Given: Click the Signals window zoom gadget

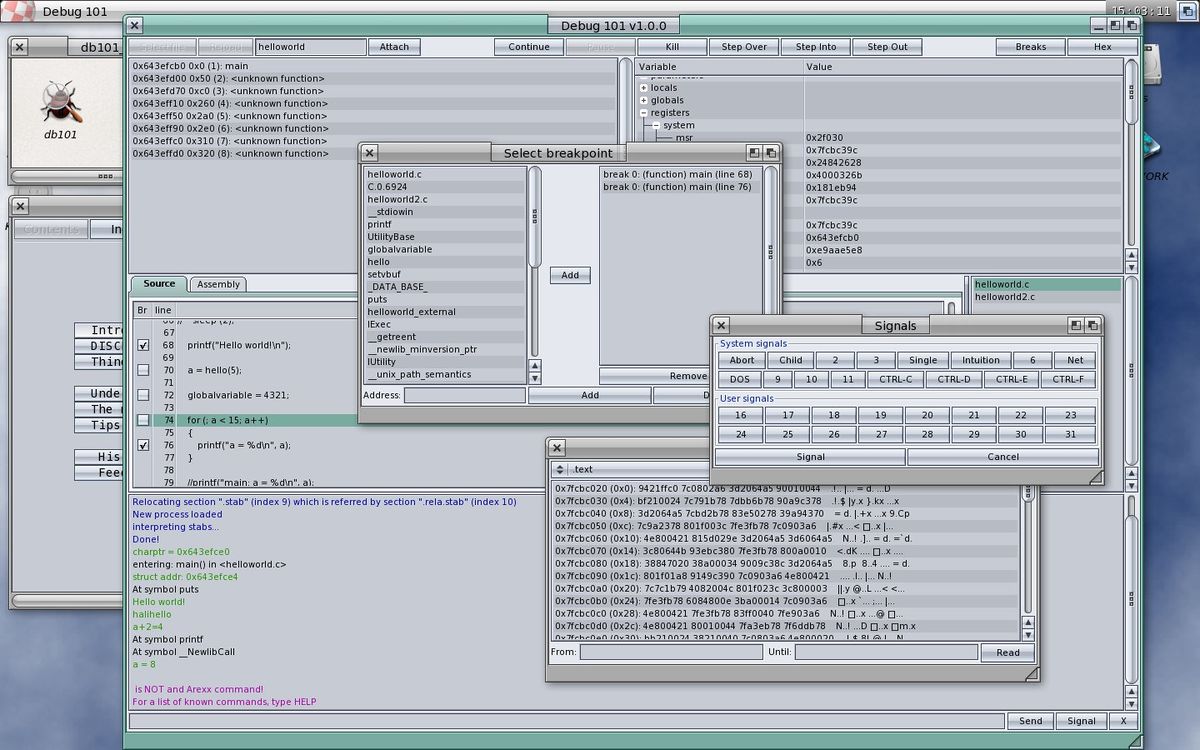Looking at the screenshot, I should click(x=1076, y=325).
